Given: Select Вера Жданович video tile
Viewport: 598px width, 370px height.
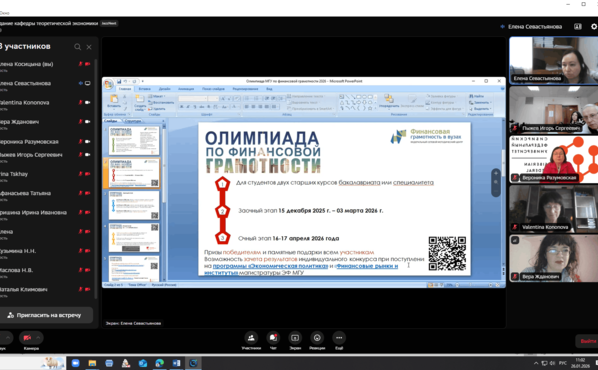Looking at the screenshot, I should point(554,259).
